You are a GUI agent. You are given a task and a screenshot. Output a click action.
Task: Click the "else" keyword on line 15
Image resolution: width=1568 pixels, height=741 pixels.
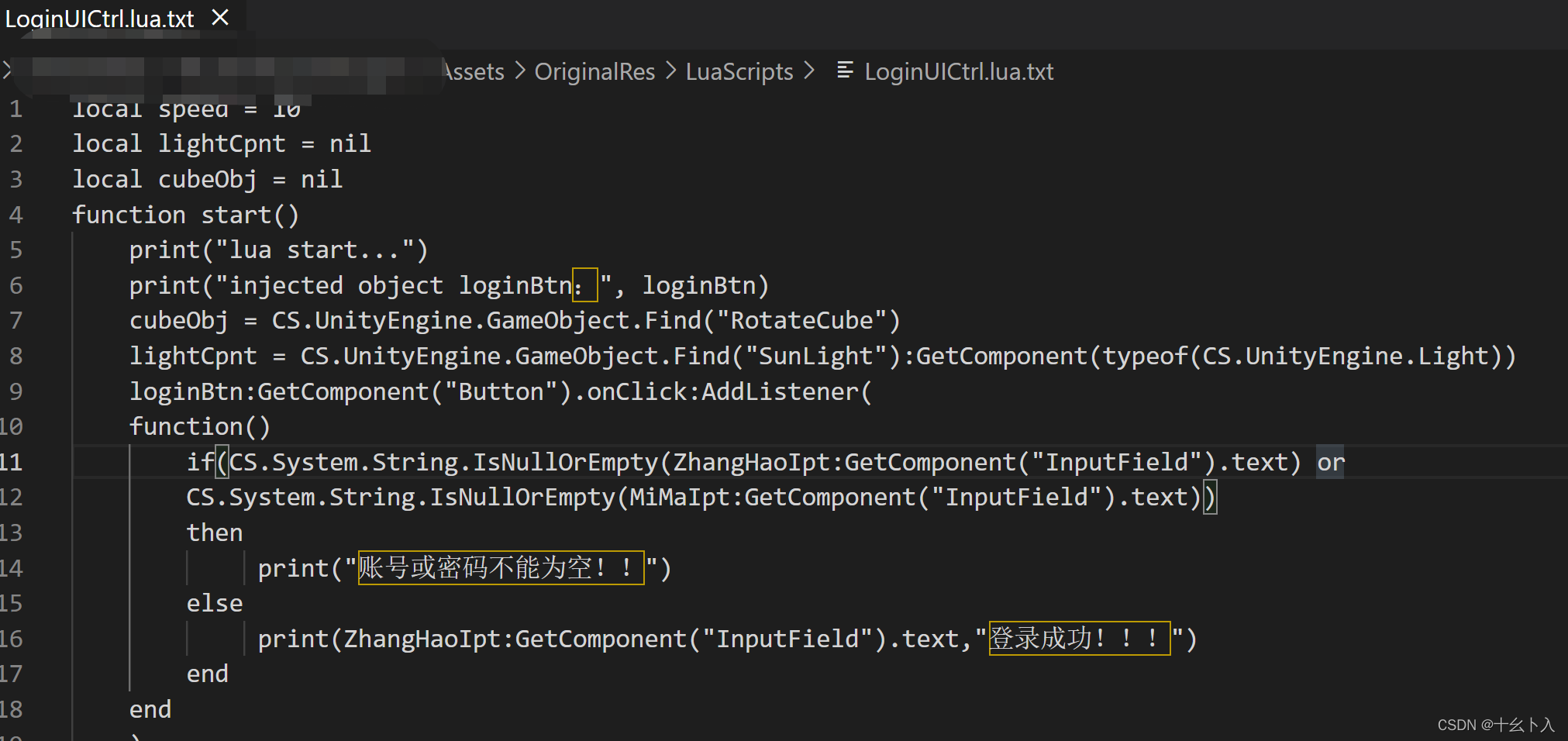215,603
